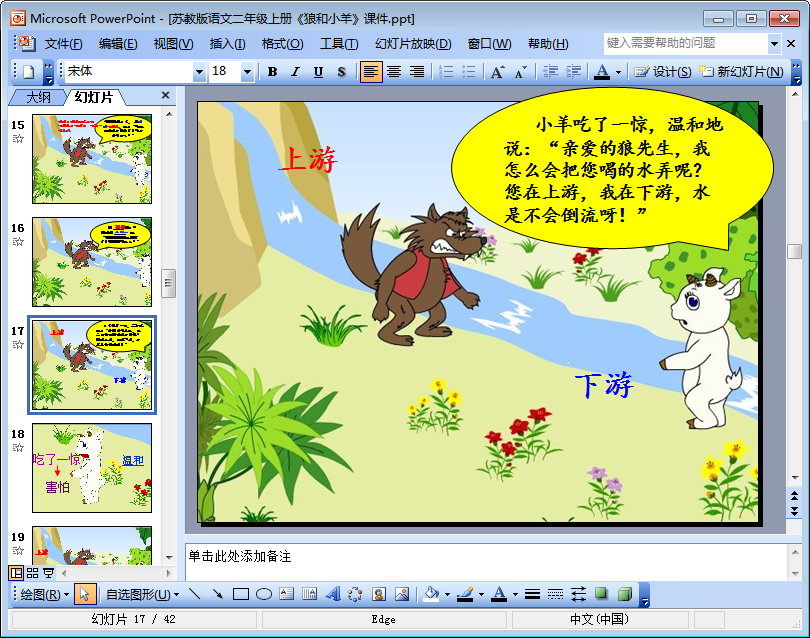Click Increase Font Size icon

[497, 72]
